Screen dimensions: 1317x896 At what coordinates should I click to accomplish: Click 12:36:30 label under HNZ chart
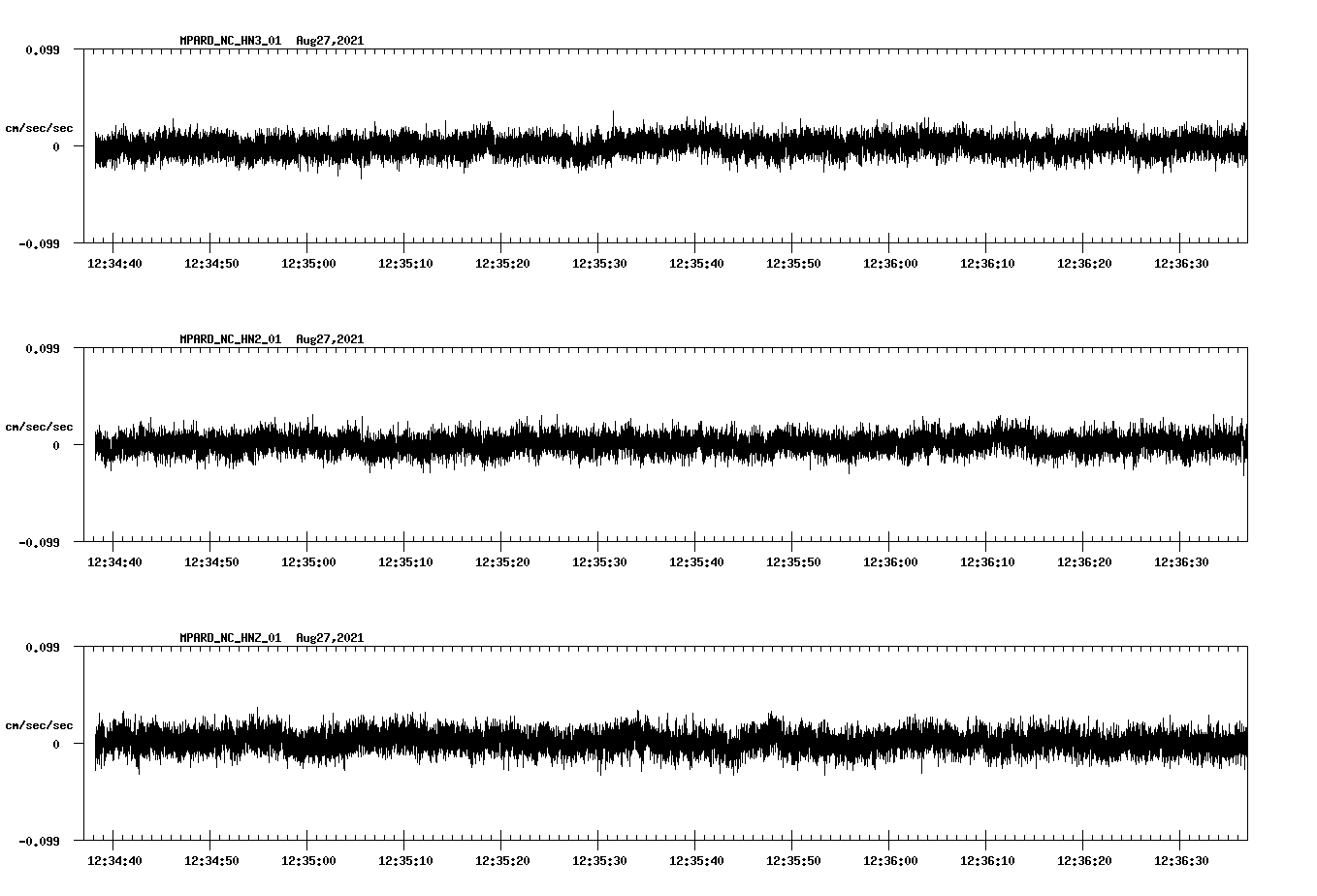coord(1181,861)
